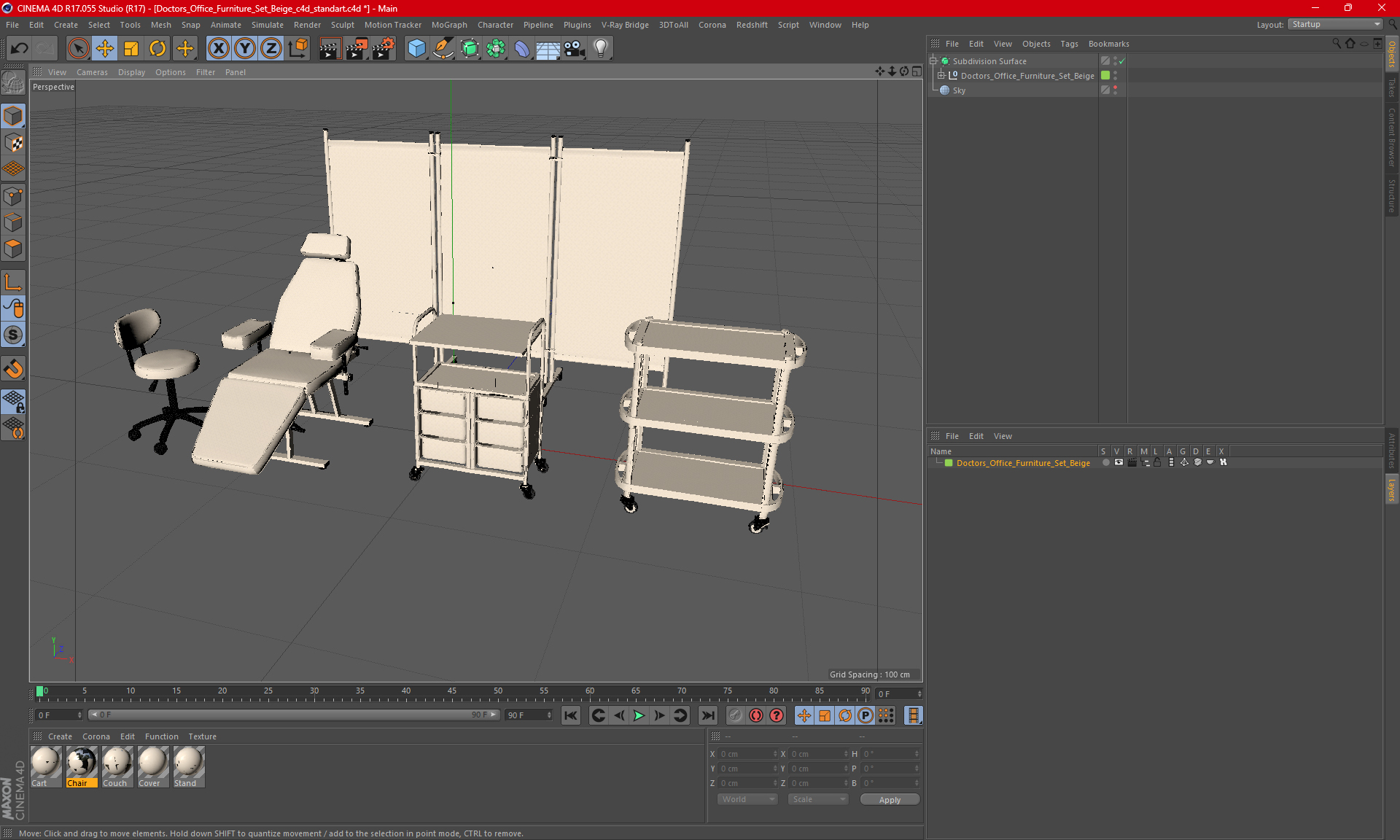Toggle coordinate system icon
1400x840 pixels.
tap(297, 48)
